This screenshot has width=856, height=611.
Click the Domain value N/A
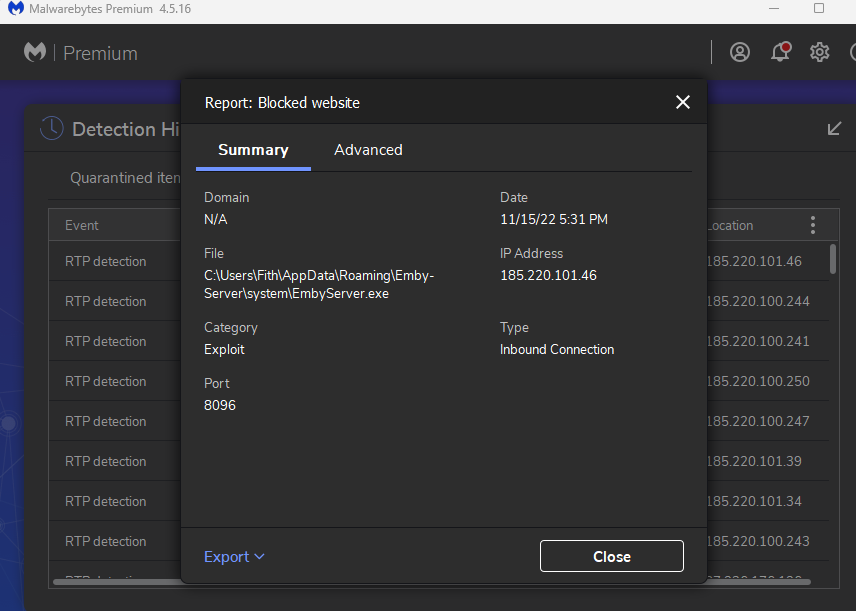216,219
